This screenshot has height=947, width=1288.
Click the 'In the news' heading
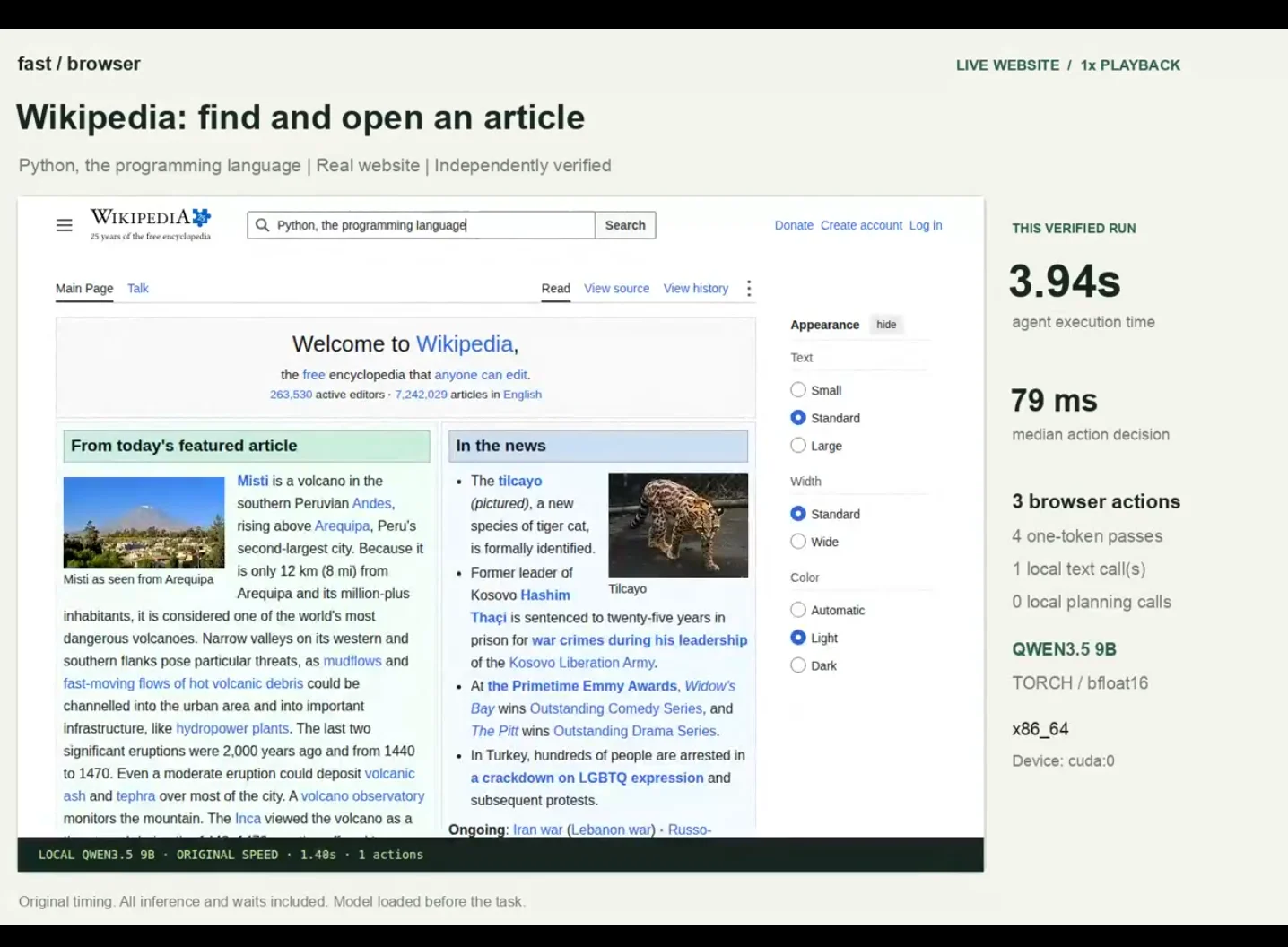tap(500, 446)
